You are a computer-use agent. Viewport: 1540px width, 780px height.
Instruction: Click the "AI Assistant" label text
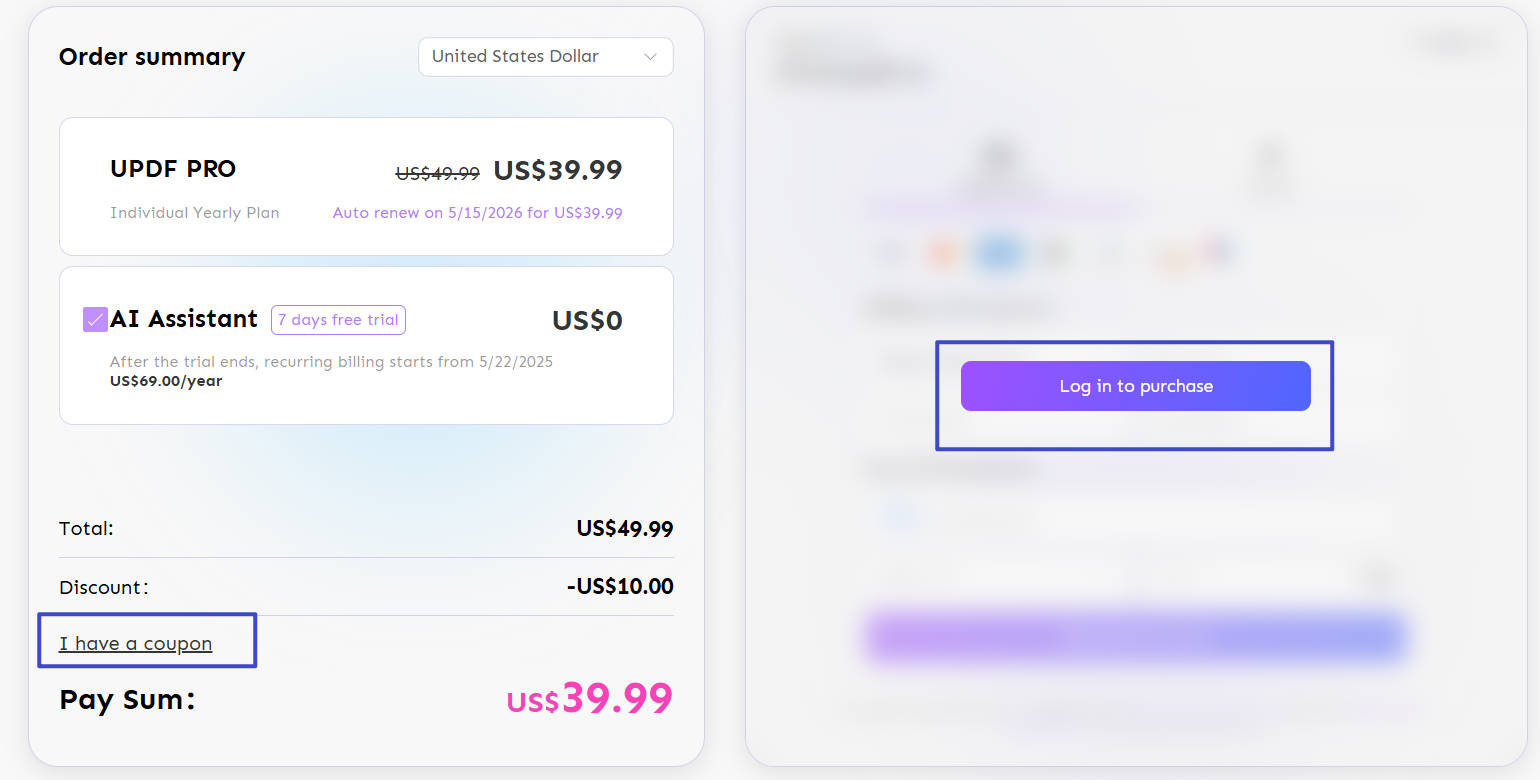(x=184, y=319)
